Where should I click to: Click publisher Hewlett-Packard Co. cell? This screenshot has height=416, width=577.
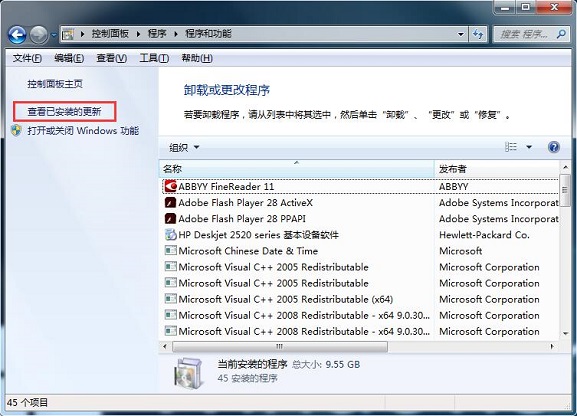click(484, 235)
